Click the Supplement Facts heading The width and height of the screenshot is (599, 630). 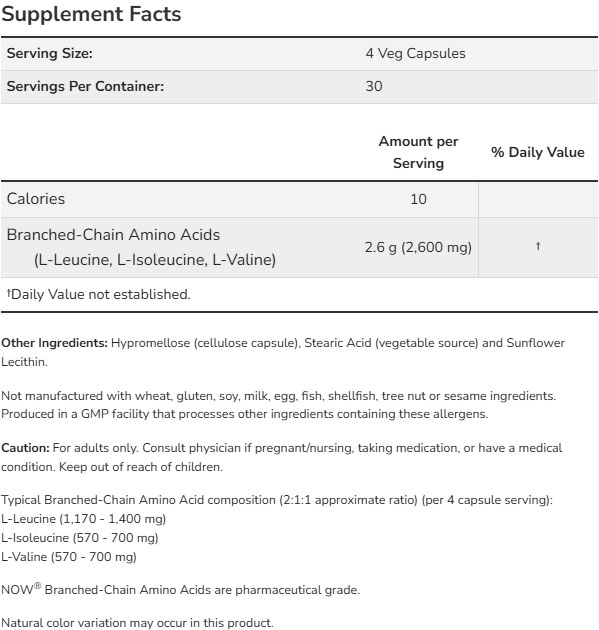click(x=91, y=14)
